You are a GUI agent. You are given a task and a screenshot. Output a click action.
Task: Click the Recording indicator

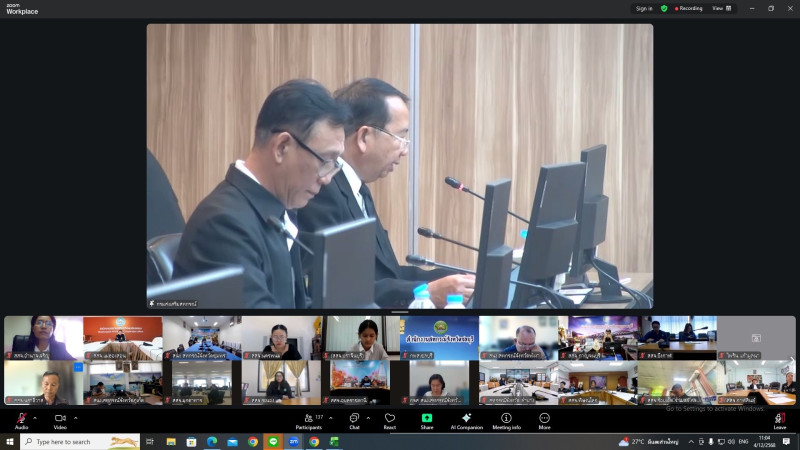[689, 8]
